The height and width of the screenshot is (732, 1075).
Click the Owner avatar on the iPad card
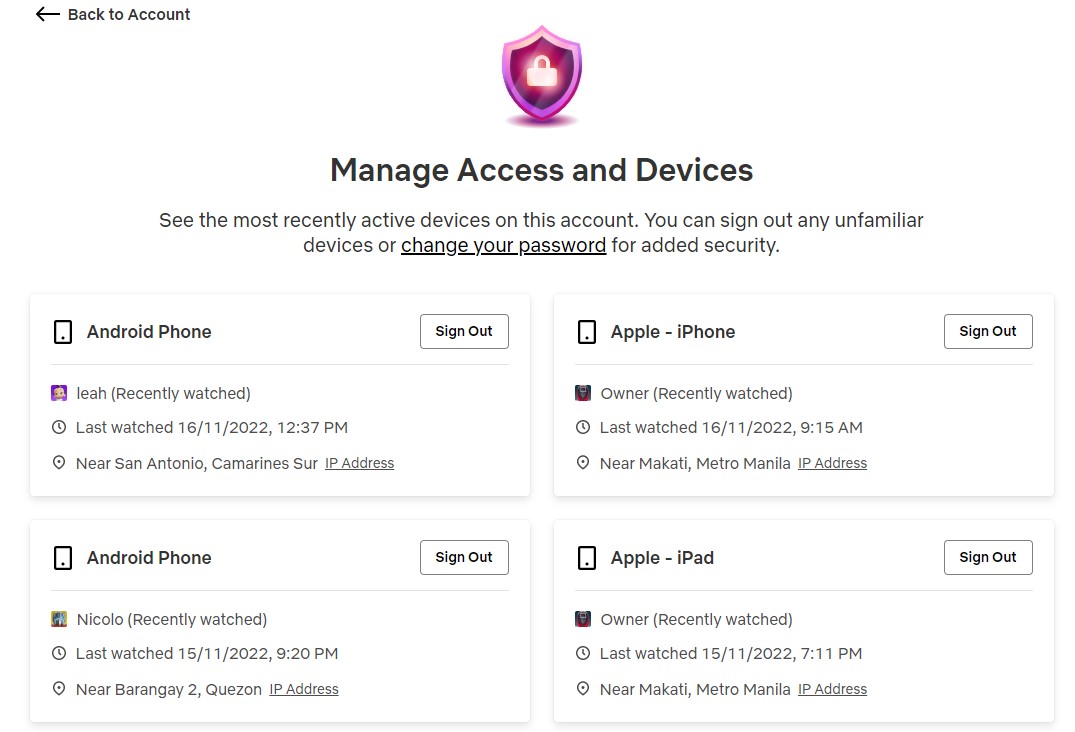[x=583, y=619]
